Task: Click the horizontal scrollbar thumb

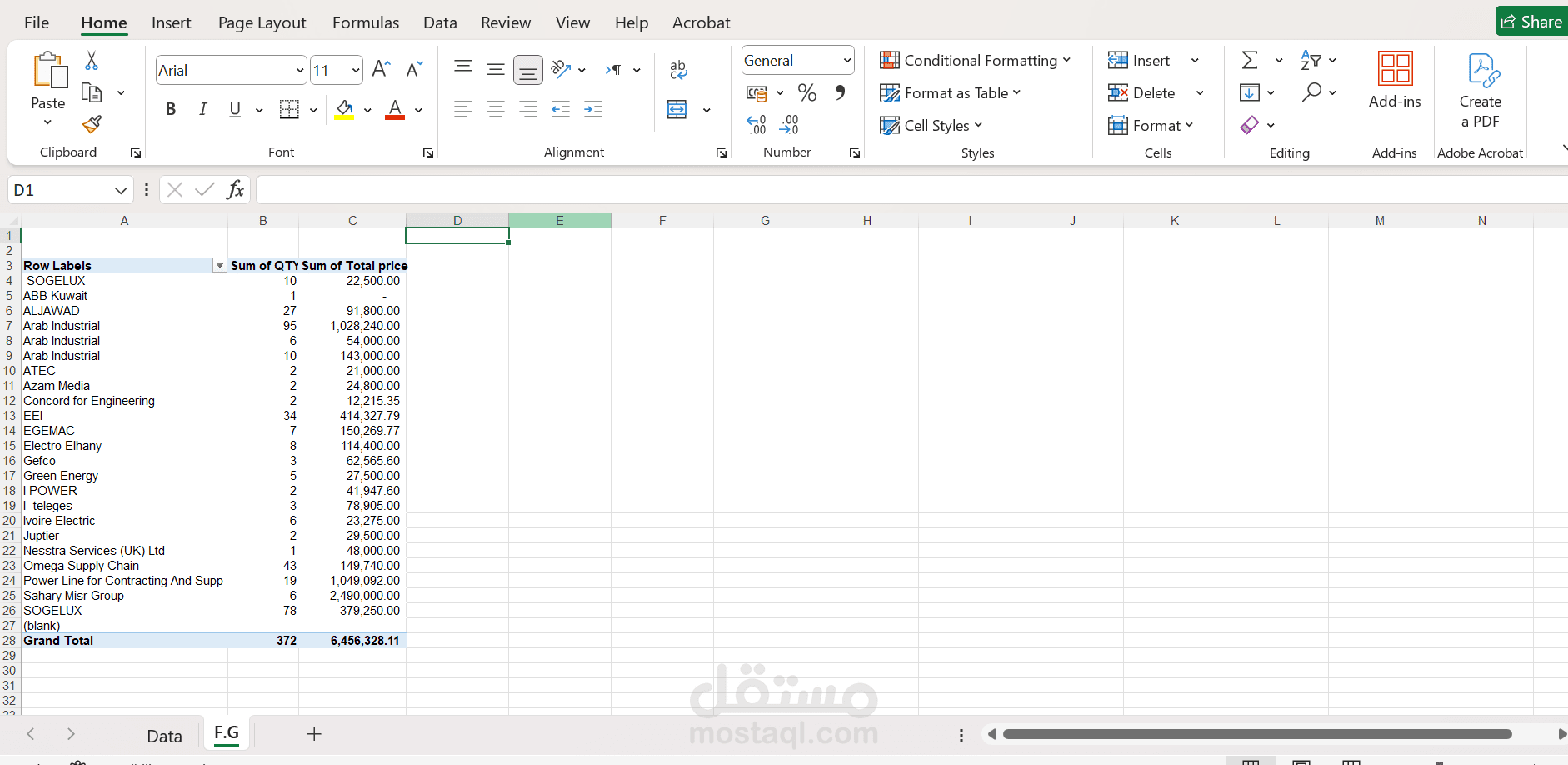Action: (1257, 734)
